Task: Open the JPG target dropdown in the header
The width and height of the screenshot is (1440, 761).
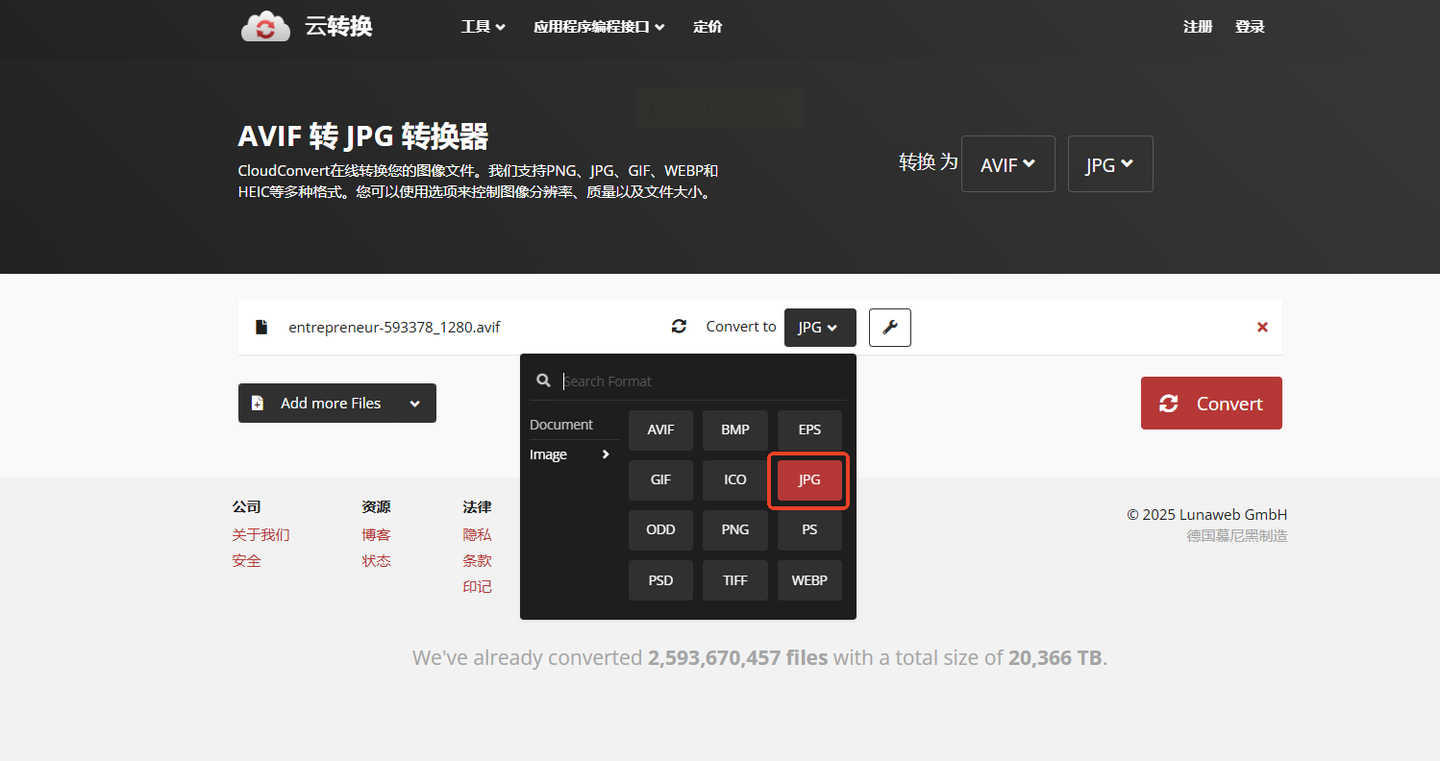Action: coord(1111,164)
